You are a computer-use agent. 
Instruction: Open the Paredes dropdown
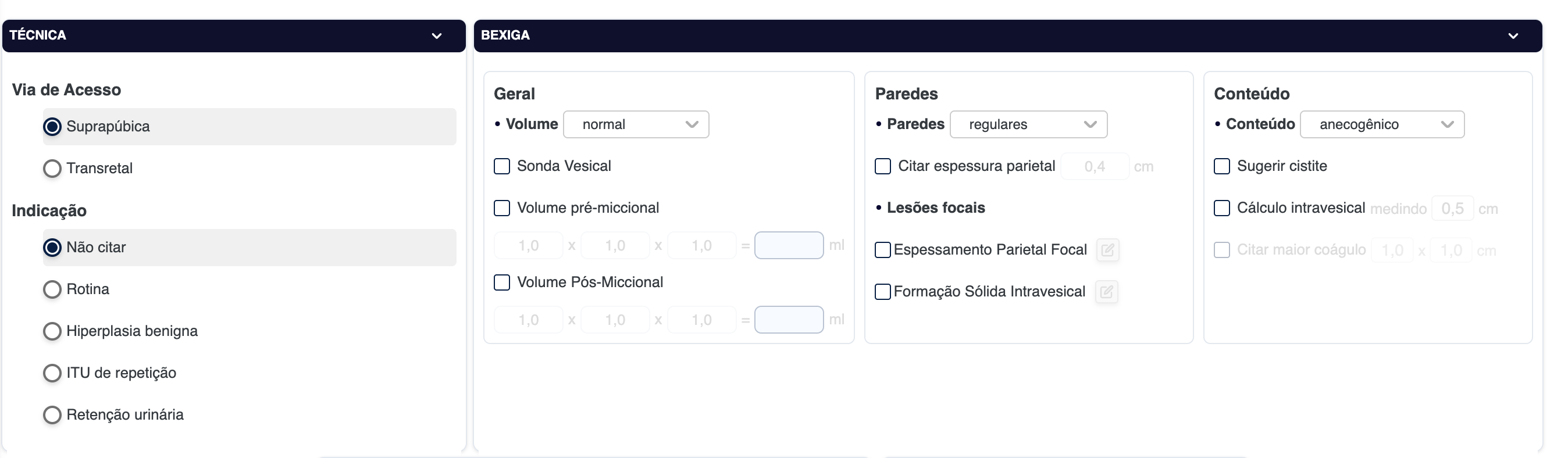tap(1028, 125)
